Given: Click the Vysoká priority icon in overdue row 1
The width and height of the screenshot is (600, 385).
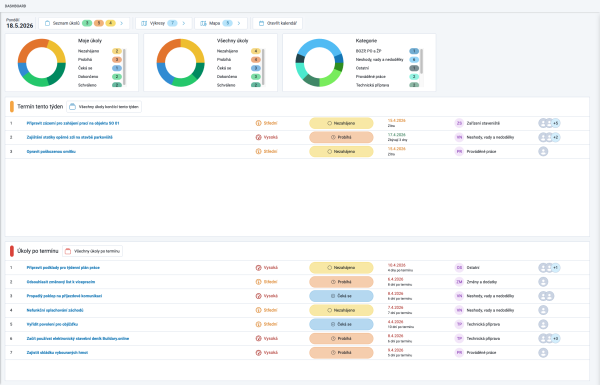Looking at the screenshot, I should pos(258,268).
